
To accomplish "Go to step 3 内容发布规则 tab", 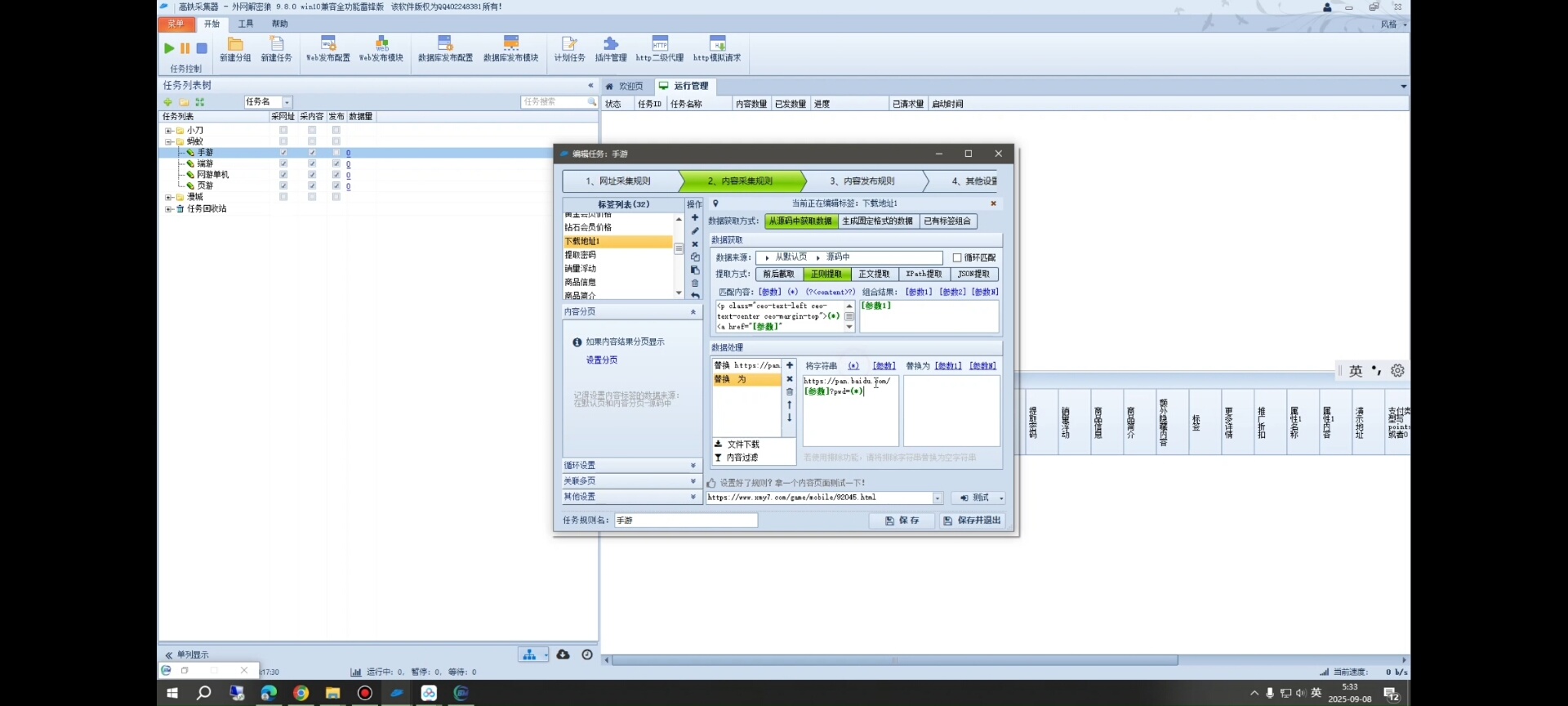I will coord(862,181).
